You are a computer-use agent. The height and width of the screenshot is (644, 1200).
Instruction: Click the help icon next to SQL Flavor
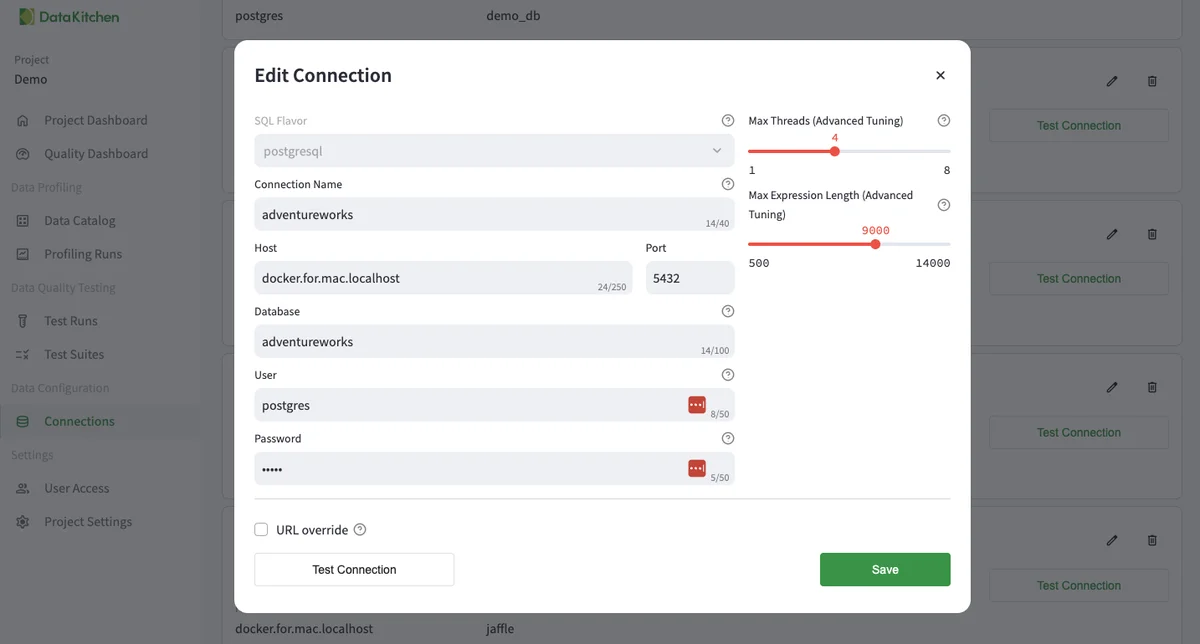click(728, 121)
